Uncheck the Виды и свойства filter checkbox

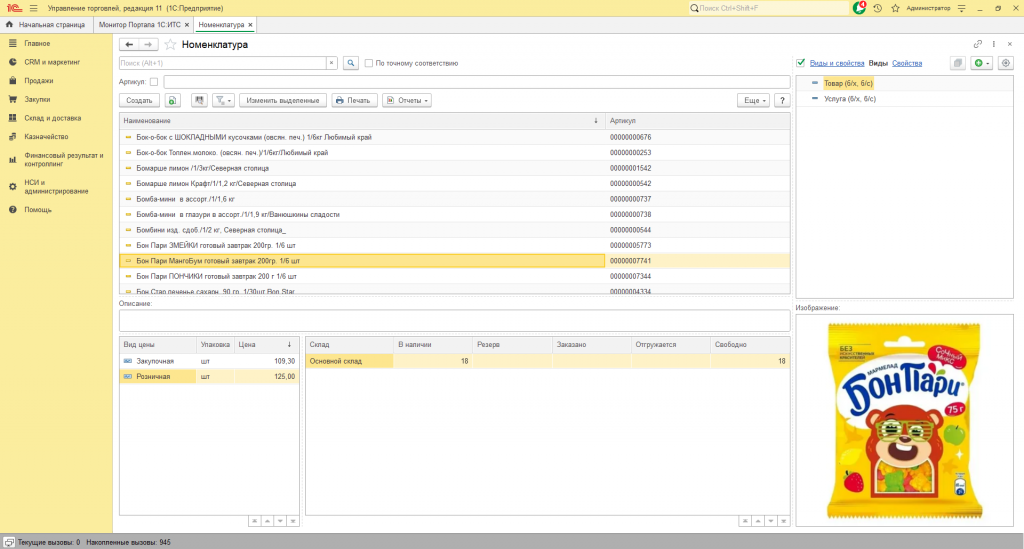(x=801, y=63)
